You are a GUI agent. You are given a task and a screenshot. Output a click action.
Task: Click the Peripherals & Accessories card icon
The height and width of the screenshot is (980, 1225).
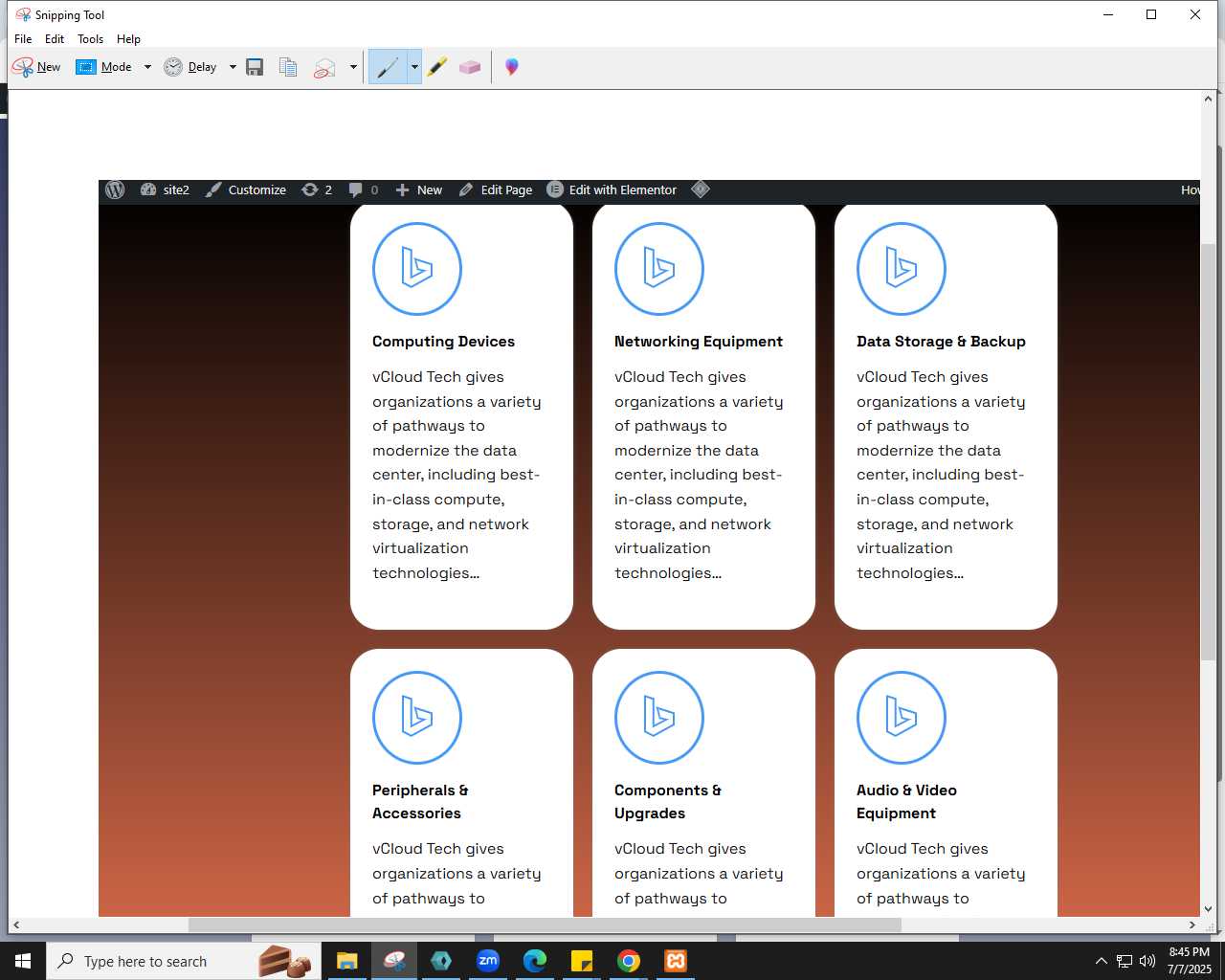[x=417, y=718]
